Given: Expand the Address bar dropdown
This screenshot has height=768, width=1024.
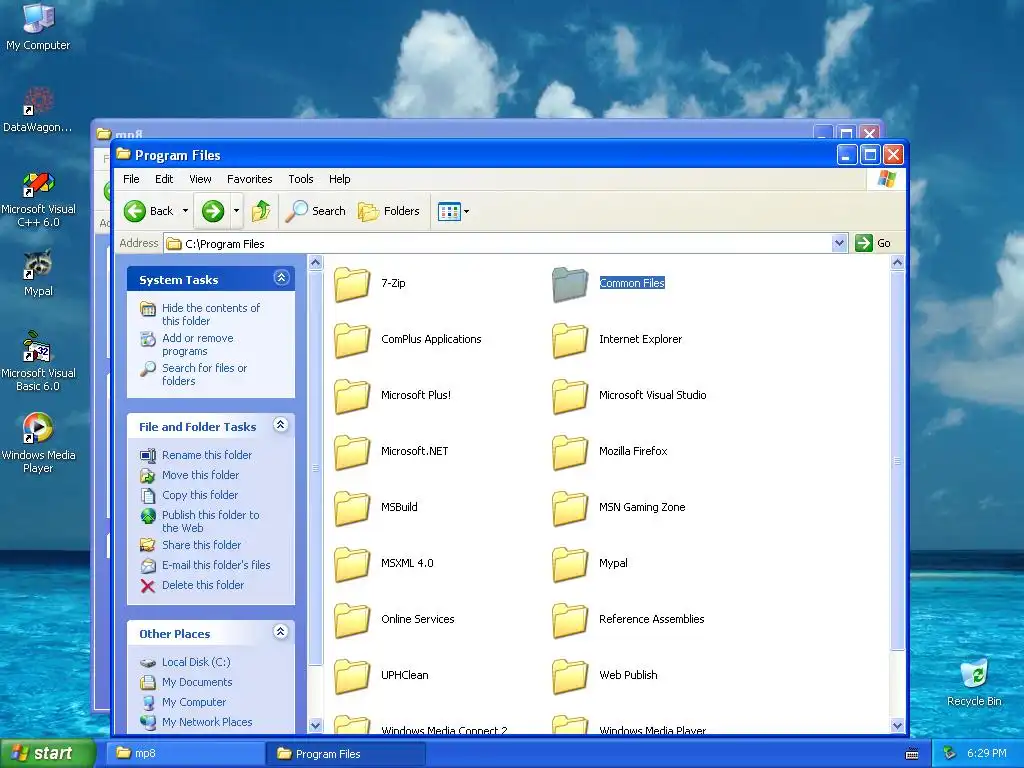Looking at the screenshot, I should click(x=840, y=244).
